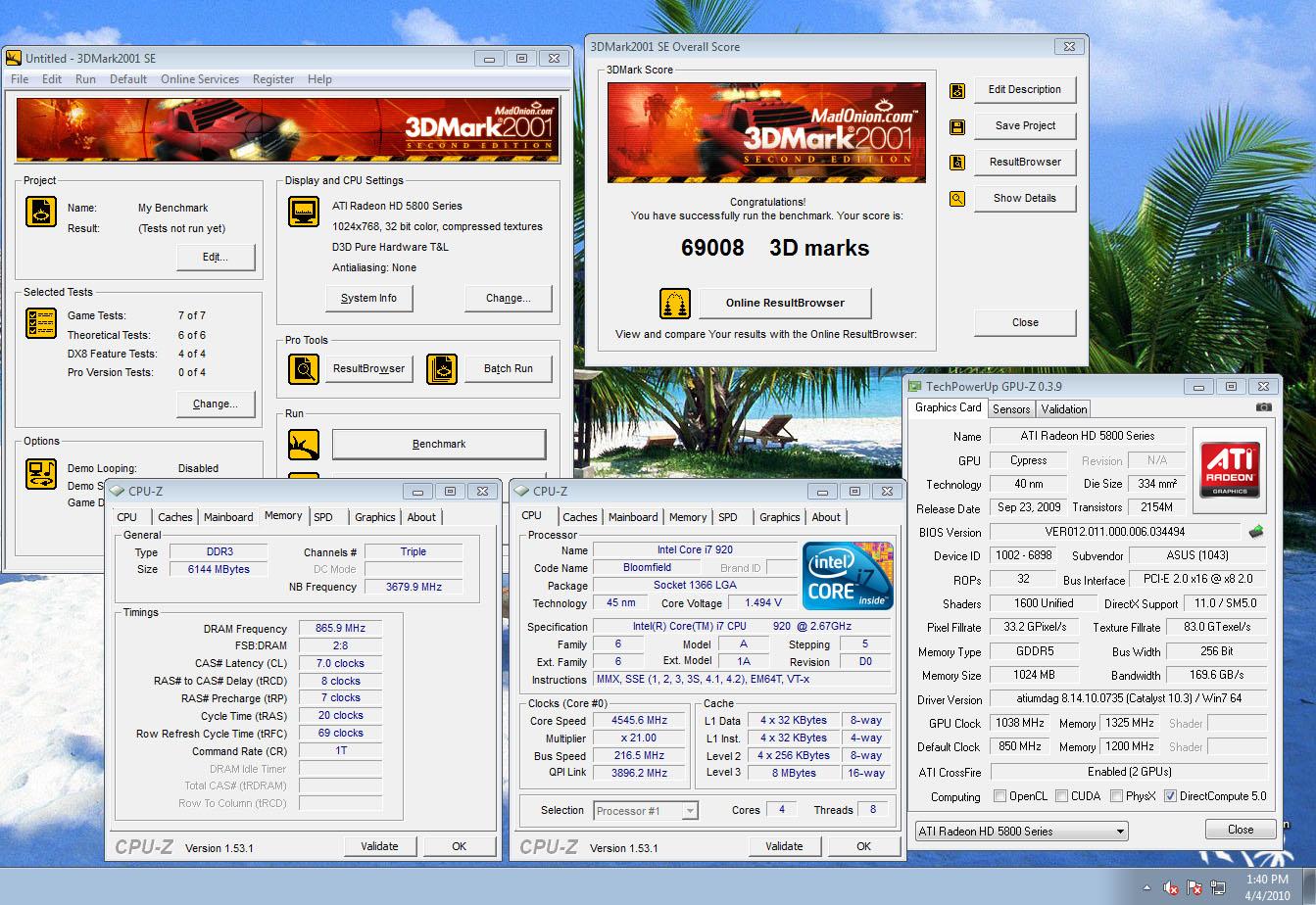Open the Run menu in 3DMark2001
This screenshot has width=1316, height=905.
click(x=85, y=79)
